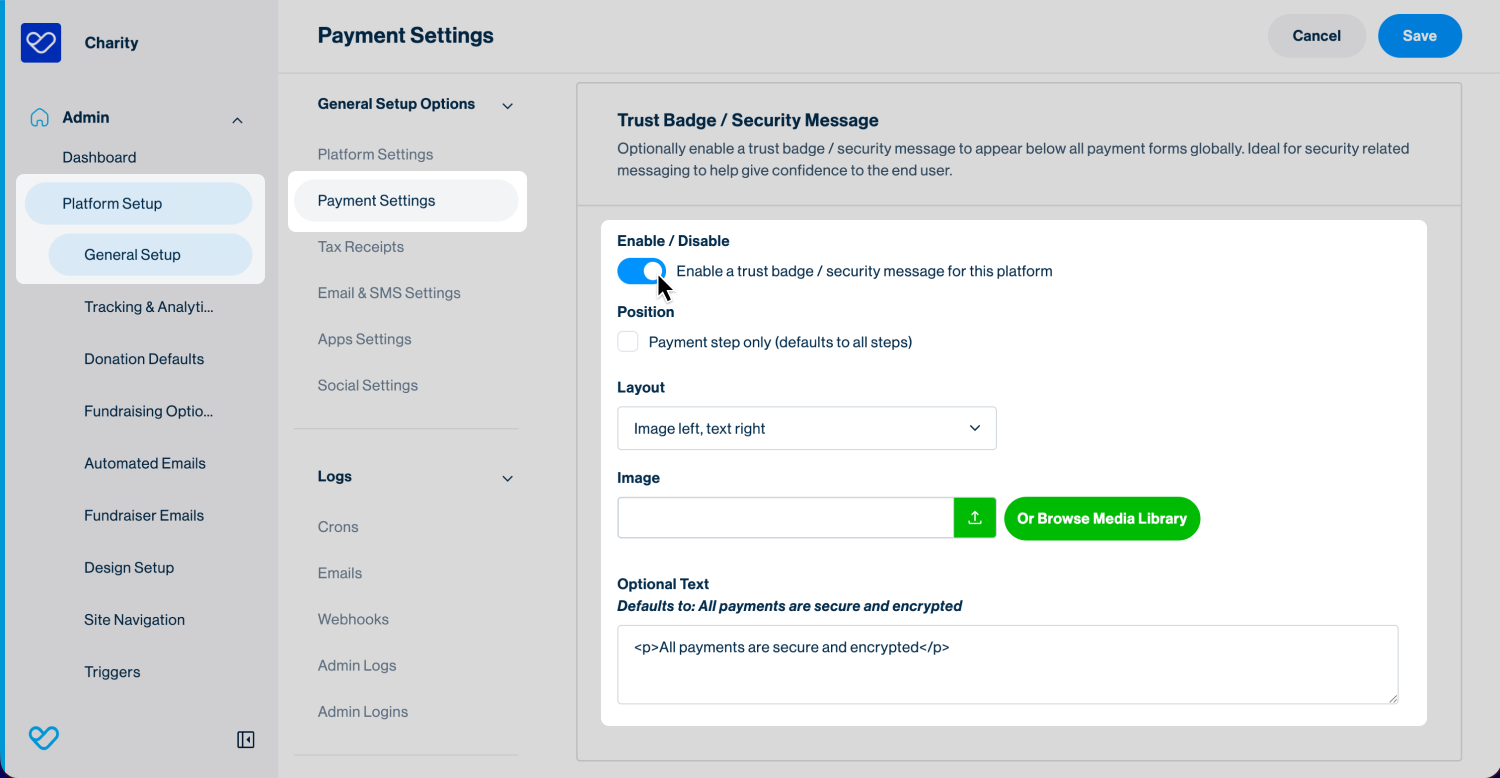The image size is (1500, 778).
Task: Open Tax Receipts settings
Action: tap(361, 247)
